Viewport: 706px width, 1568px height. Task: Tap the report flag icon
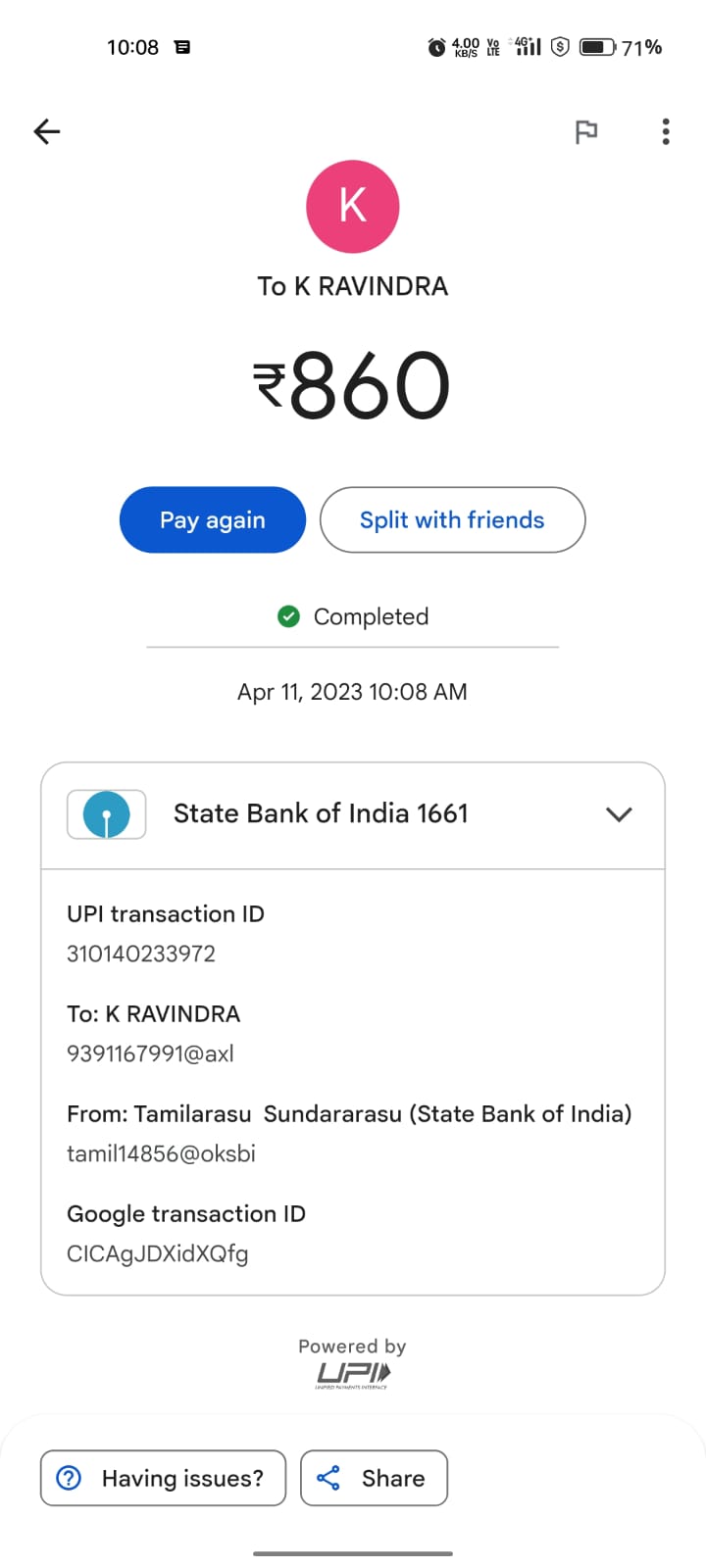tap(586, 131)
